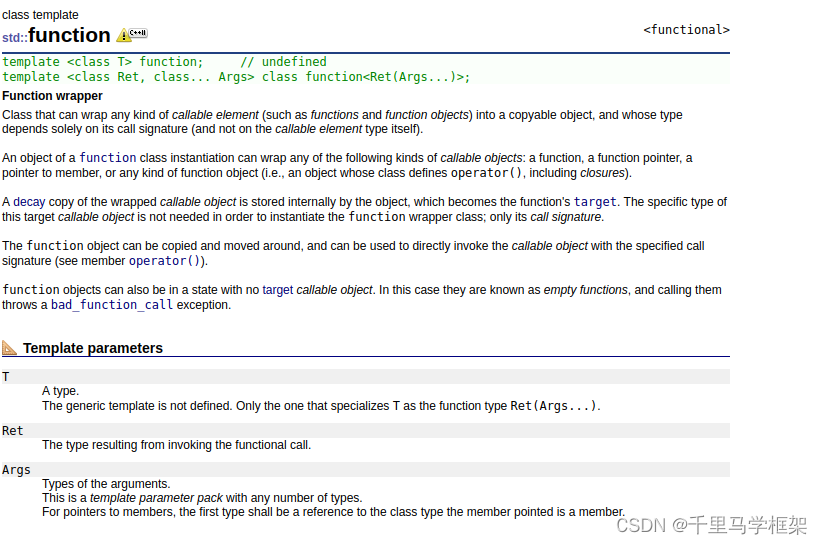Click 'The type resulting from invoking' description
The width and height of the screenshot is (822, 544).
[x=177, y=445]
